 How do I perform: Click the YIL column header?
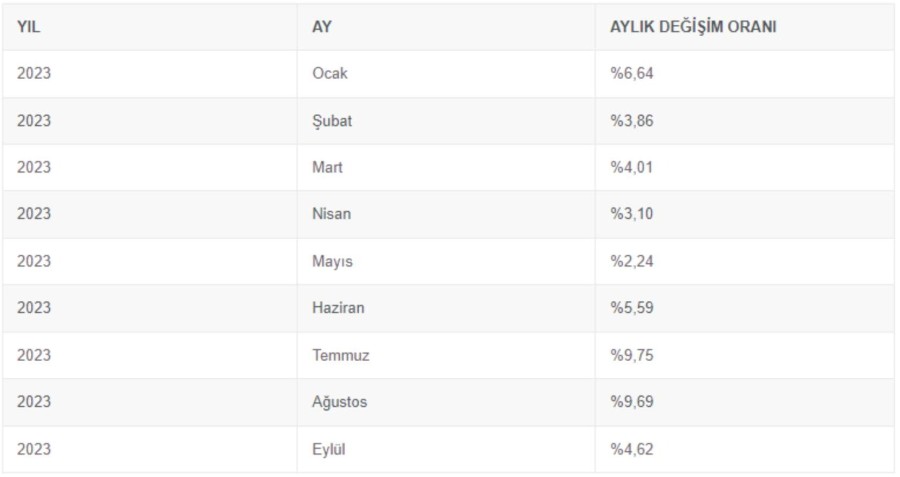(28, 27)
